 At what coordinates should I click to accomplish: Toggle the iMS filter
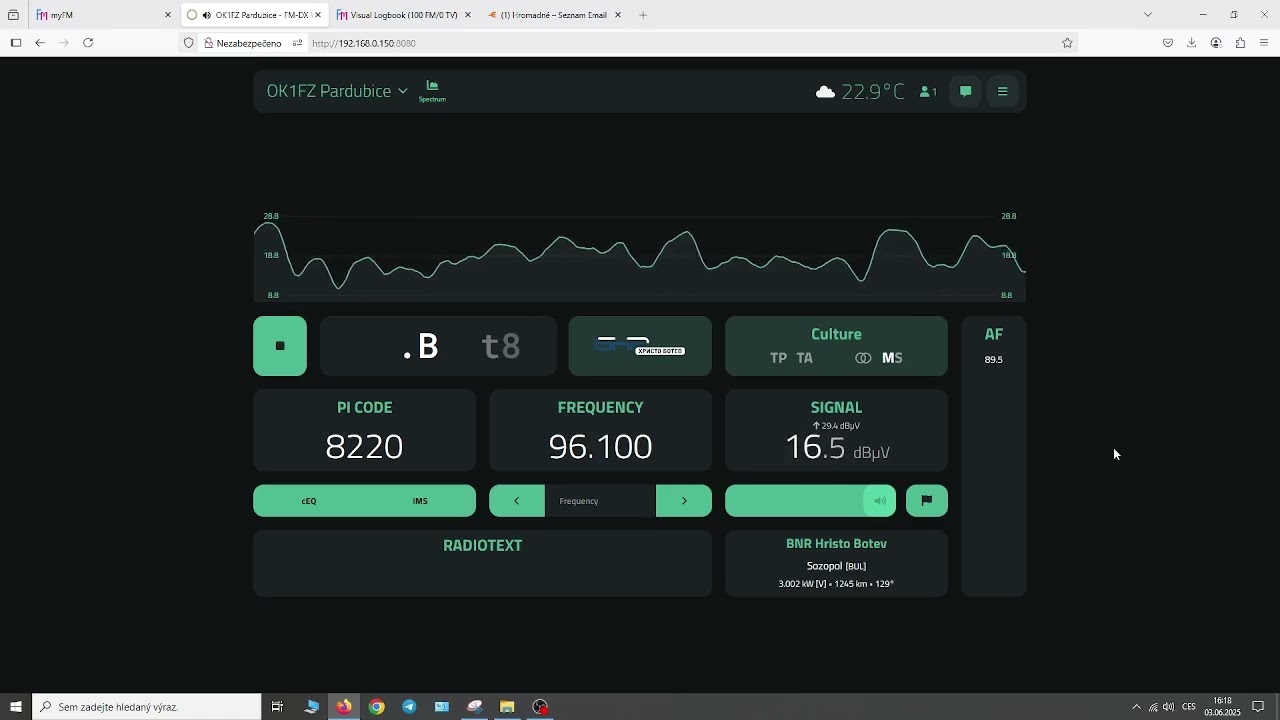[x=420, y=501]
